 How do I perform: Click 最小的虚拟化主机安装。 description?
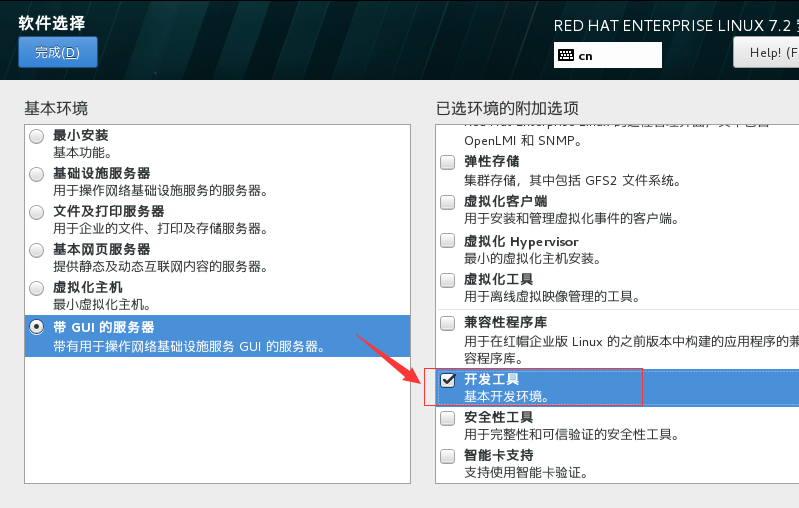point(532,259)
